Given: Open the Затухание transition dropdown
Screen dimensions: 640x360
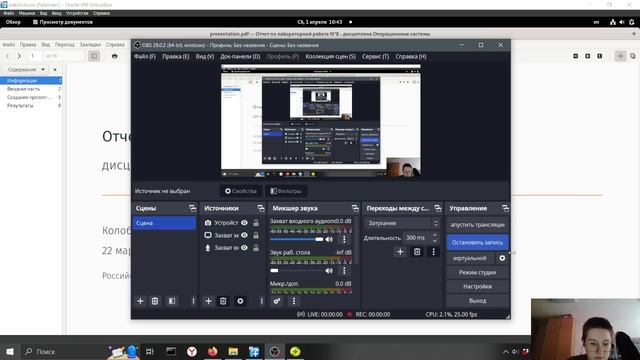Looking at the screenshot, I should click(402, 223).
